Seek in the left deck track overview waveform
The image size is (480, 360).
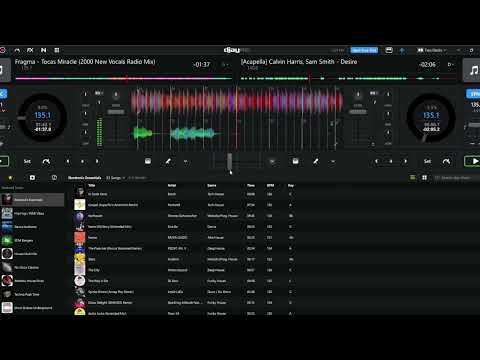(x=124, y=79)
